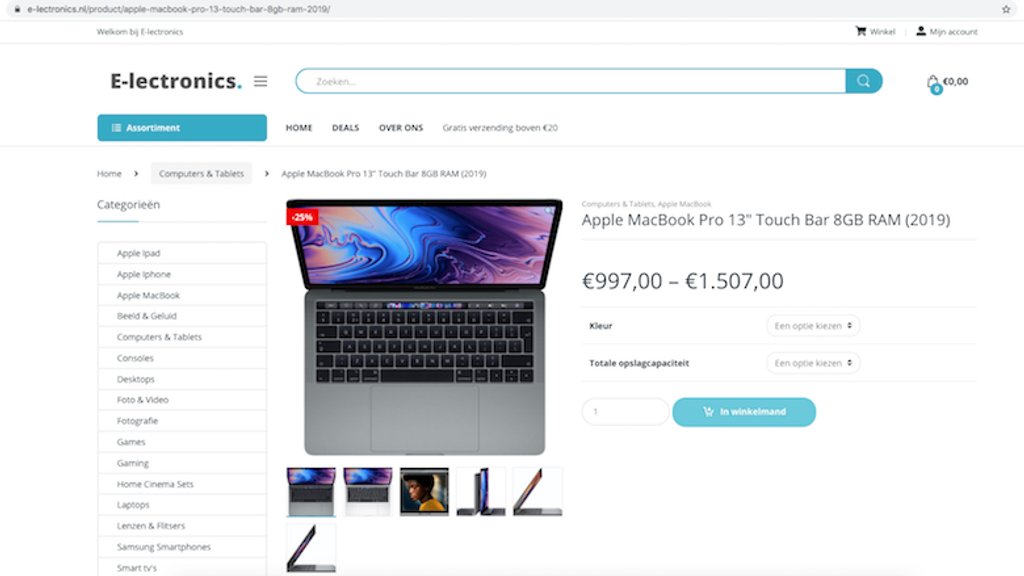Expand the Kleur option dropdown
Screen dimensions: 1024x576
[x=813, y=325]
